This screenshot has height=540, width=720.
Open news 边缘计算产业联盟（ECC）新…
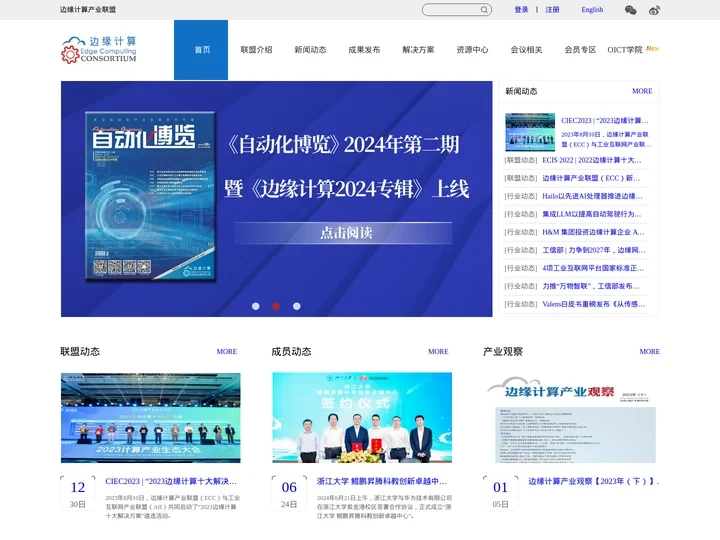point(591,178)
